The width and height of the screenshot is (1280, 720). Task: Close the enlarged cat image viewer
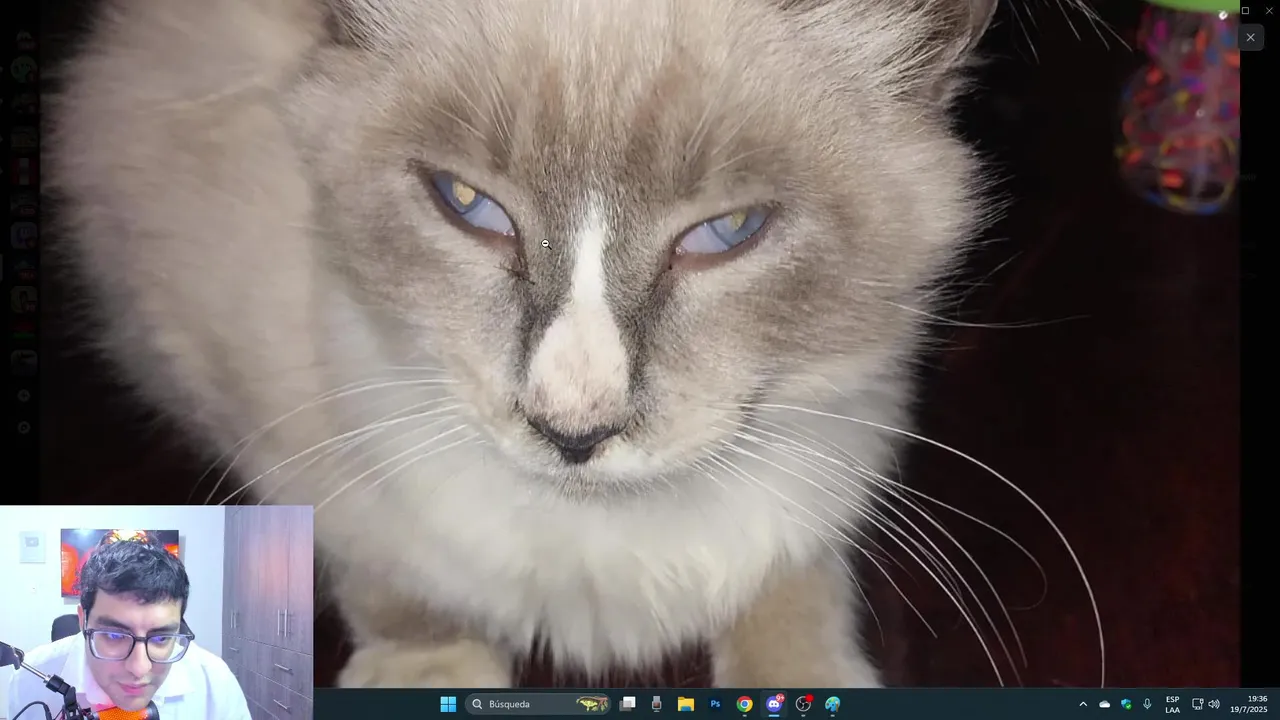1250,37
